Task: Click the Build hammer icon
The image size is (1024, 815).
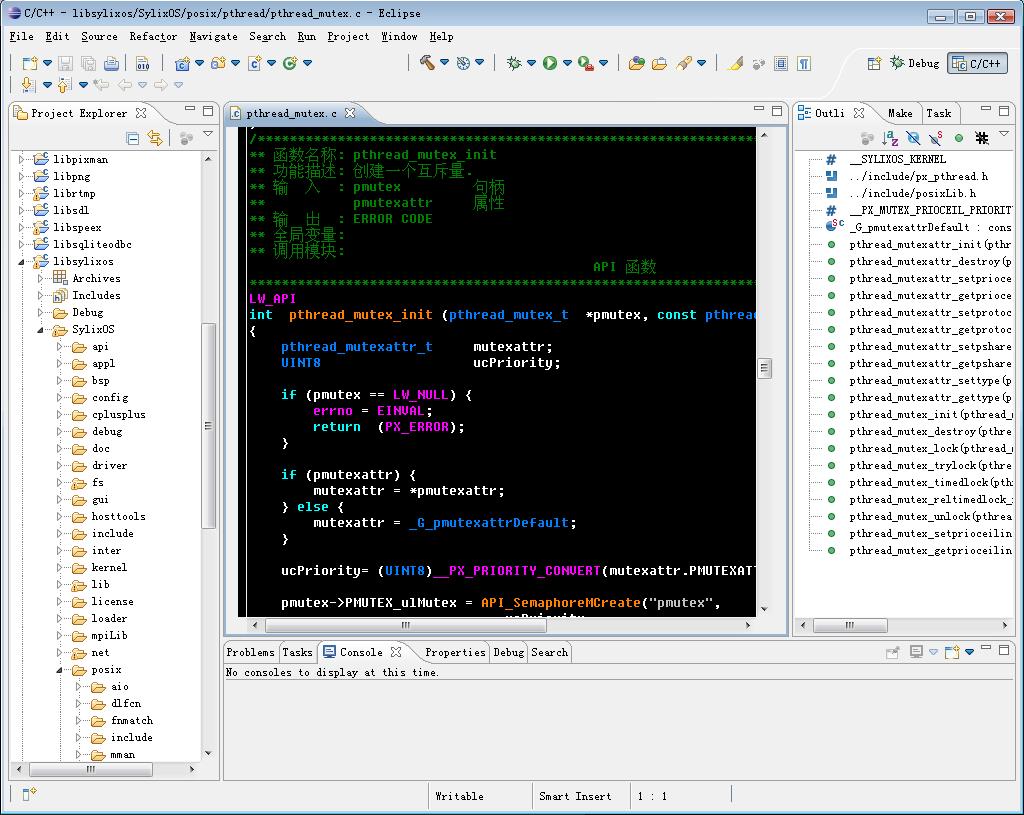Action: tap(427, 63)
